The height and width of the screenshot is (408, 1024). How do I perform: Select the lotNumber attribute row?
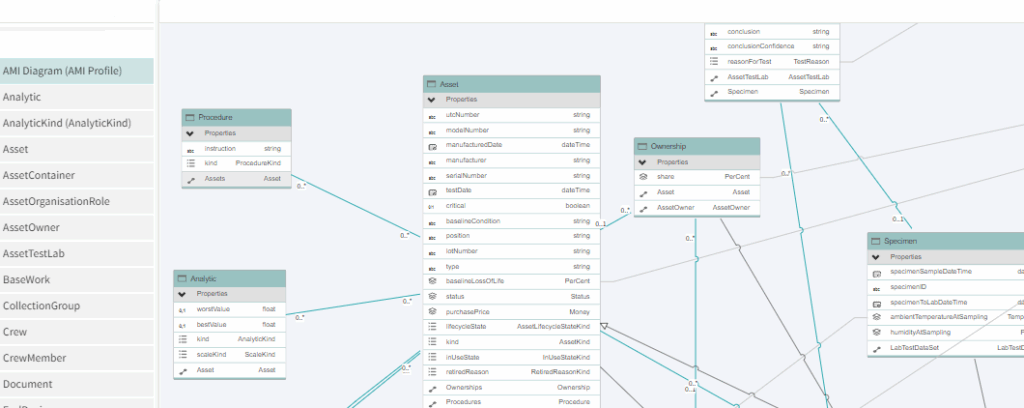click(x=511, y=251)
